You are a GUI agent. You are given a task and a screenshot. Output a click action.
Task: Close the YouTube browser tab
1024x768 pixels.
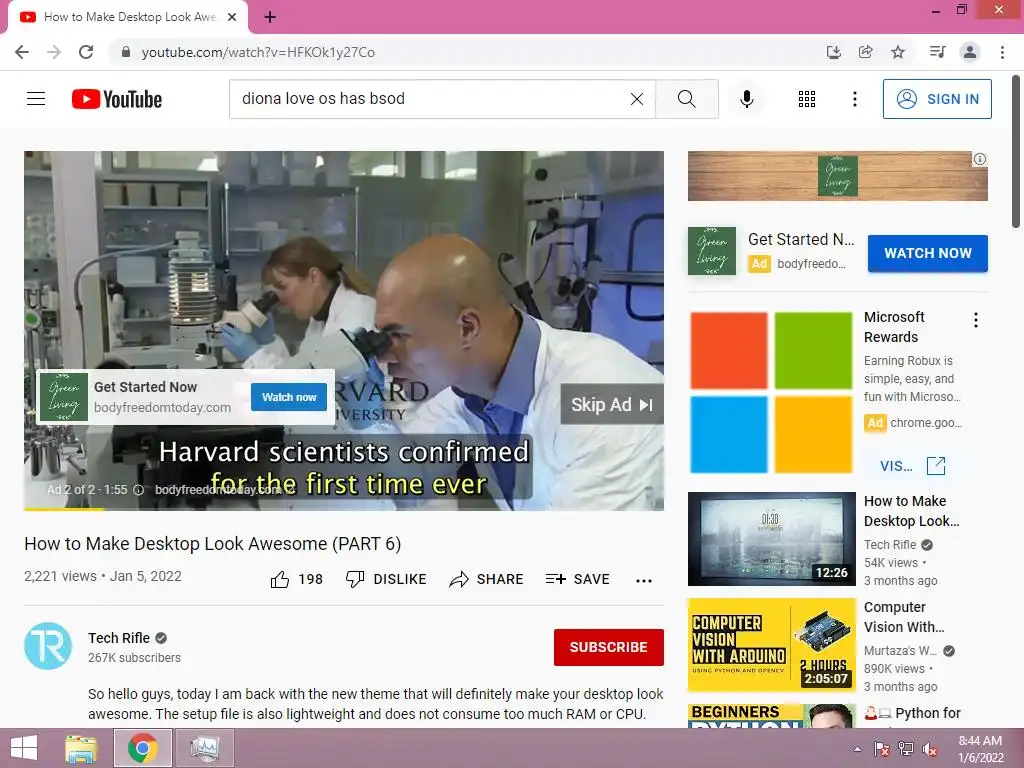232,17
